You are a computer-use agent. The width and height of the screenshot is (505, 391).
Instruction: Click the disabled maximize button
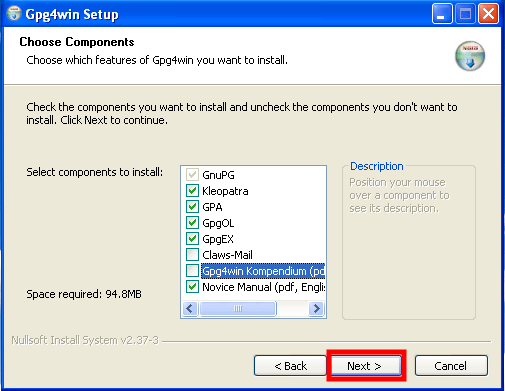465,14
